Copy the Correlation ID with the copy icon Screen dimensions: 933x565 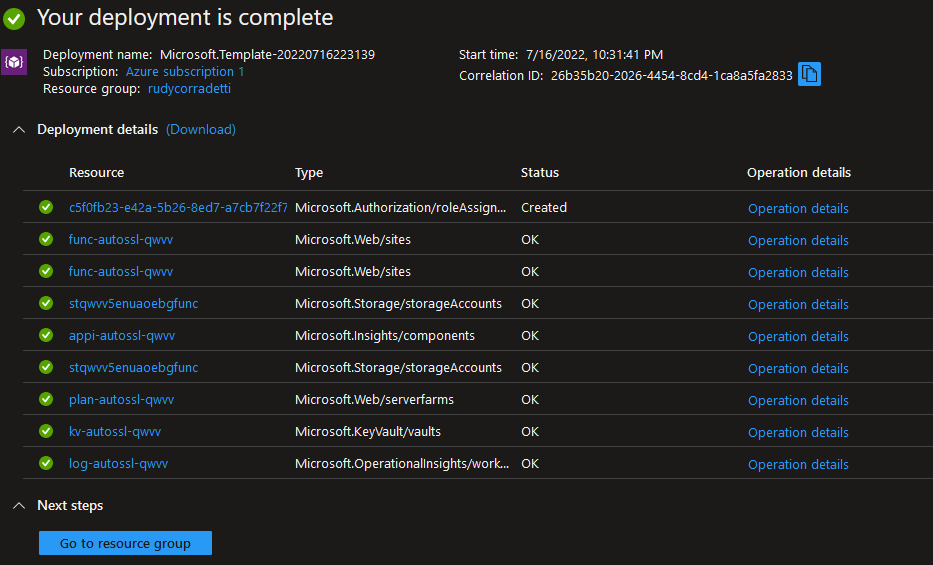point(809,74)
